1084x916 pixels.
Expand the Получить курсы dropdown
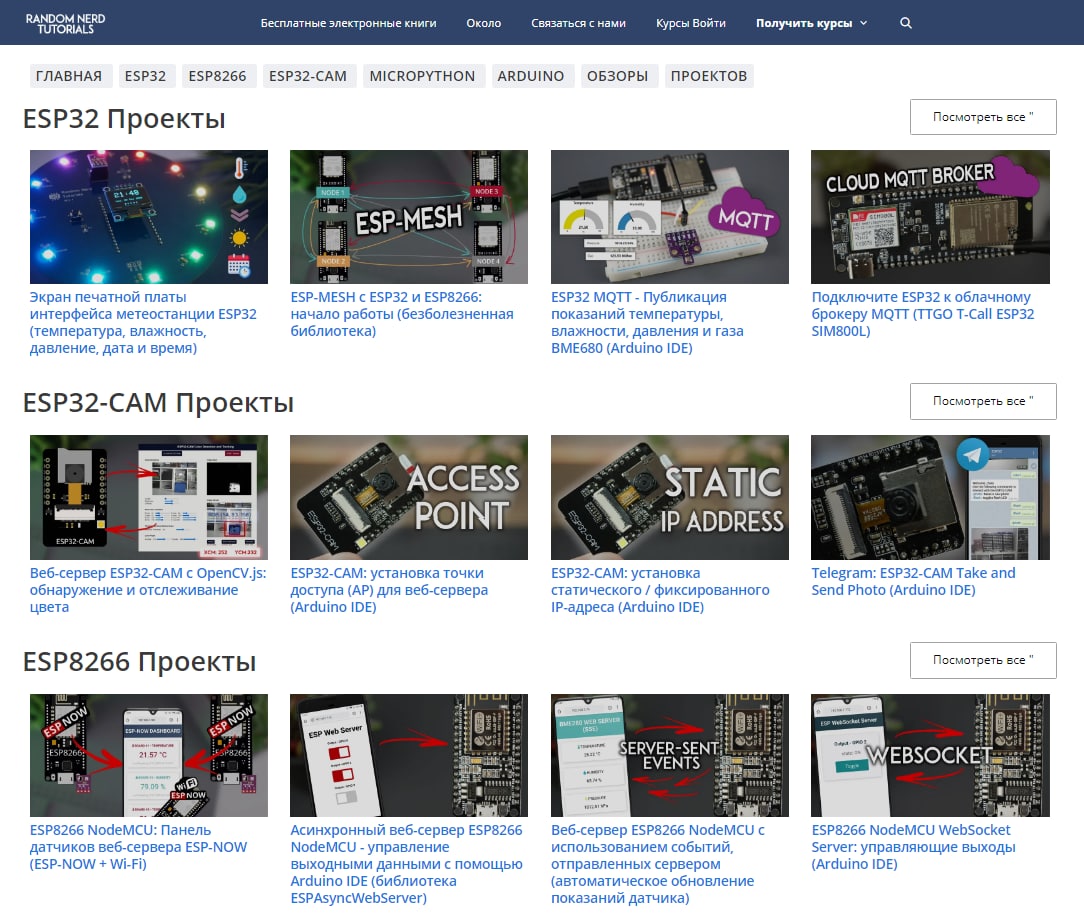[811, 23]
